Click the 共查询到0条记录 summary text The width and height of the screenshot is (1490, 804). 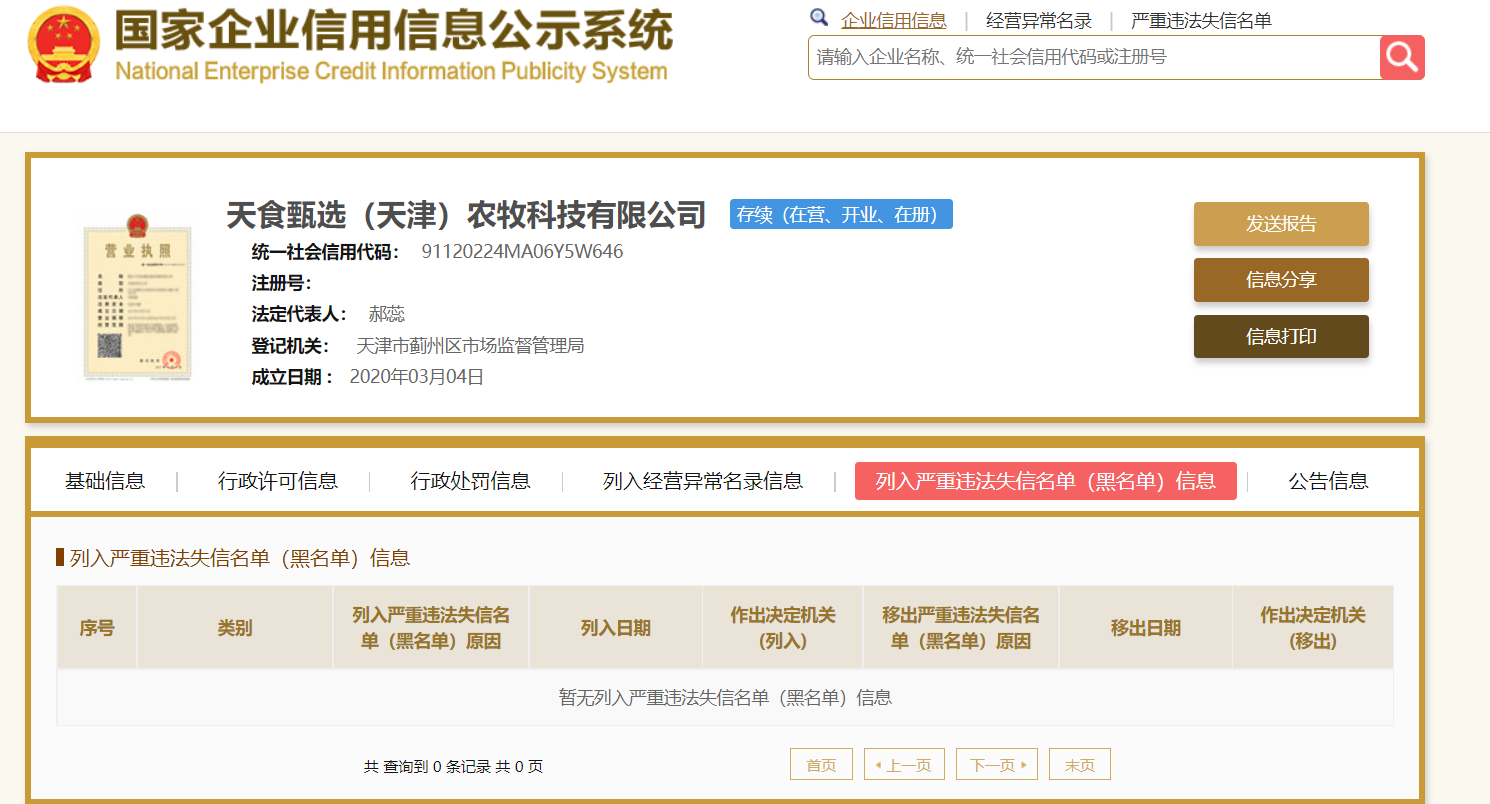(454, 767)
